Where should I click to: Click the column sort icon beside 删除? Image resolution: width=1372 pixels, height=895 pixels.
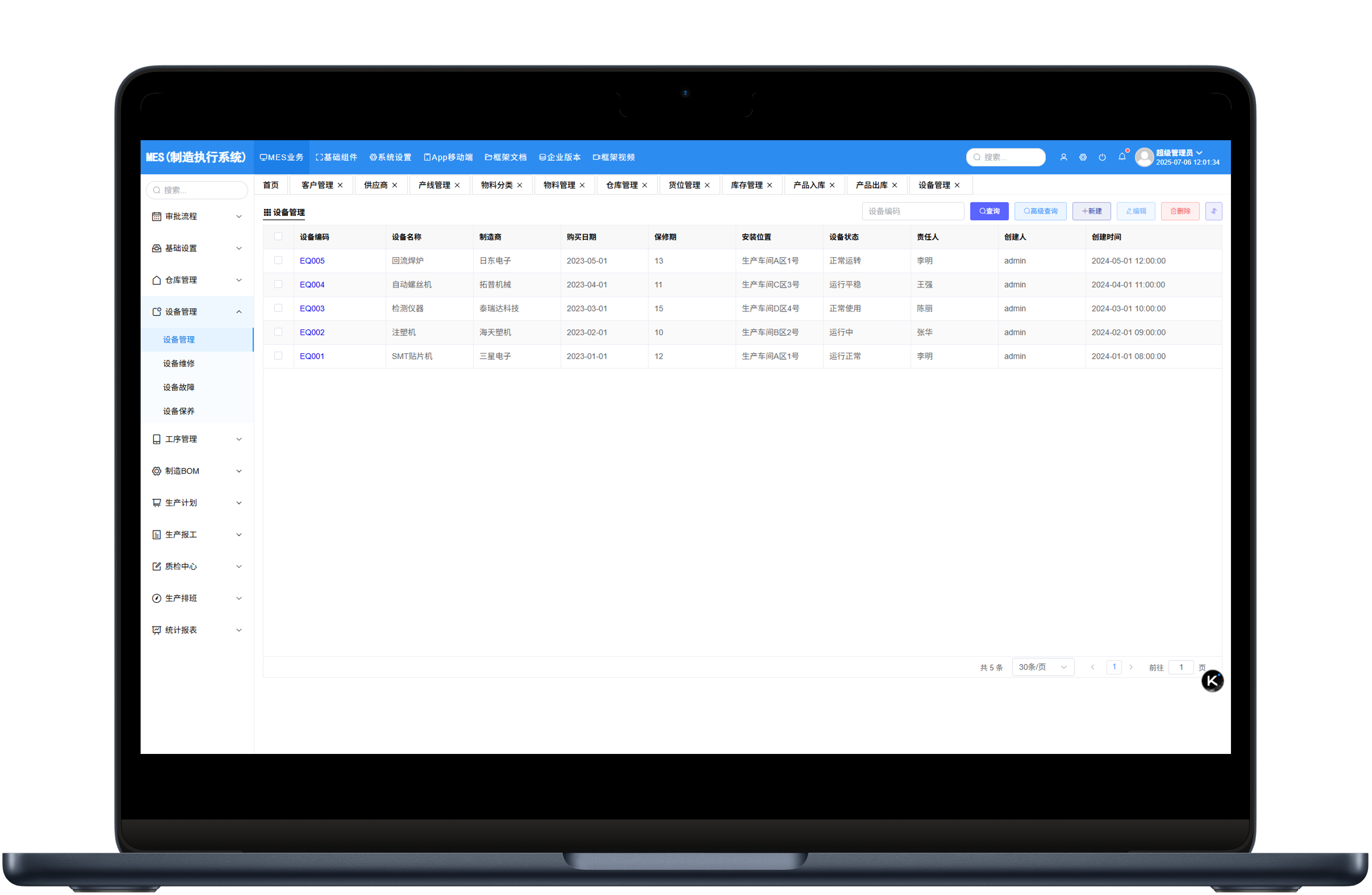tap(1213, 211)
